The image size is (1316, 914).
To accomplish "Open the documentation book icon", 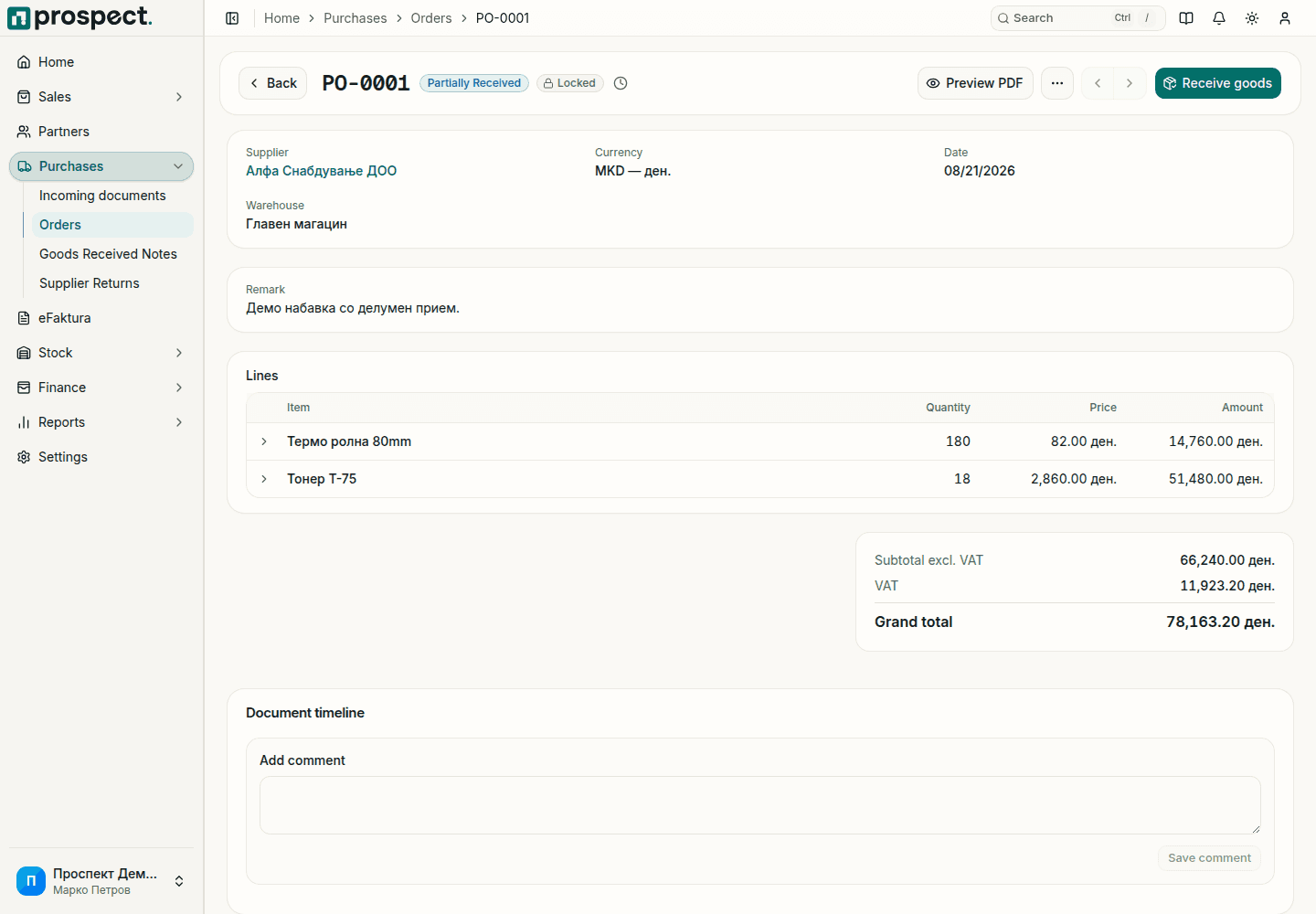I will (x=1186, y=18).
